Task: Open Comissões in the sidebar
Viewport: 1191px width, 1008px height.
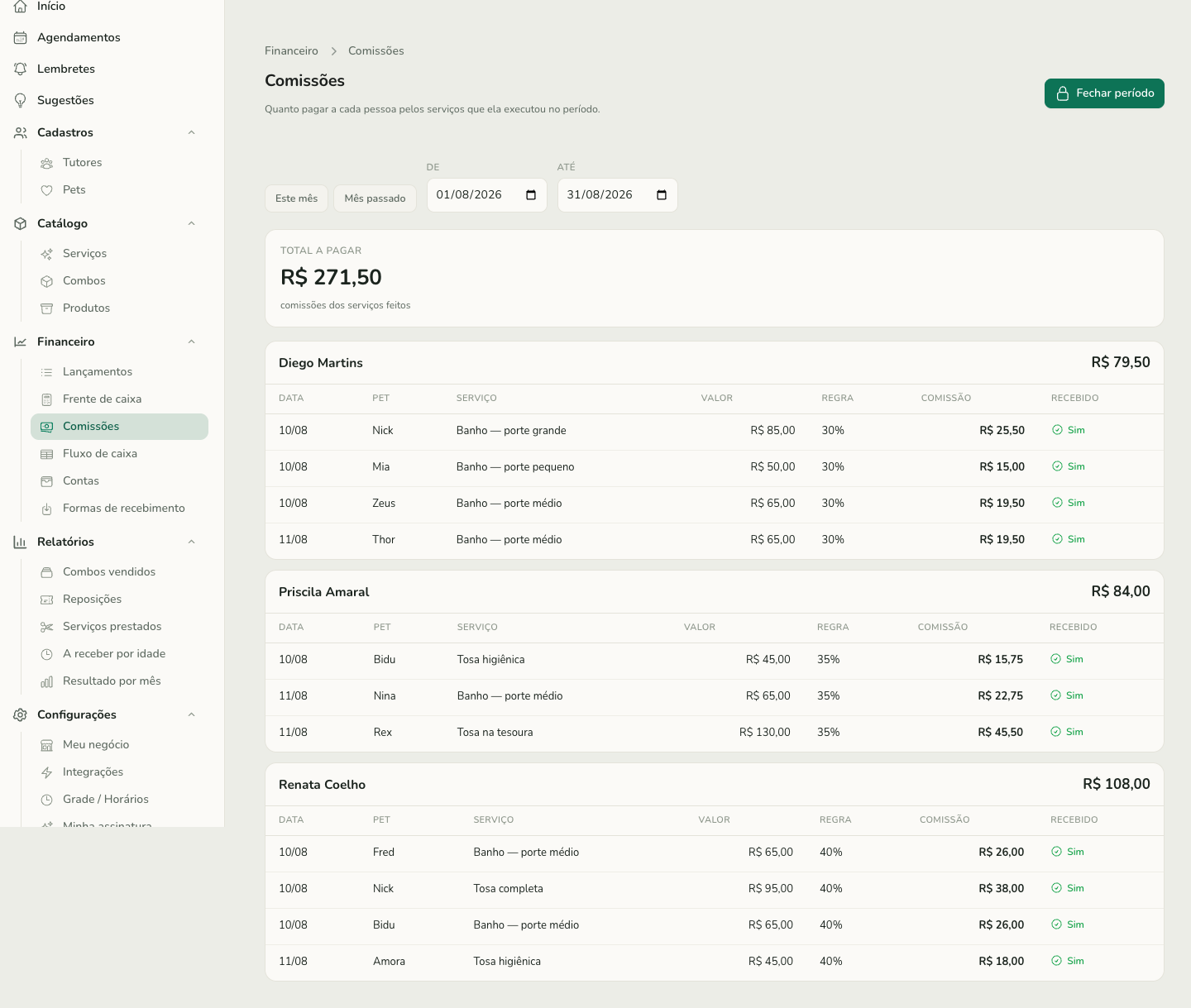Action: click(119, 427)
